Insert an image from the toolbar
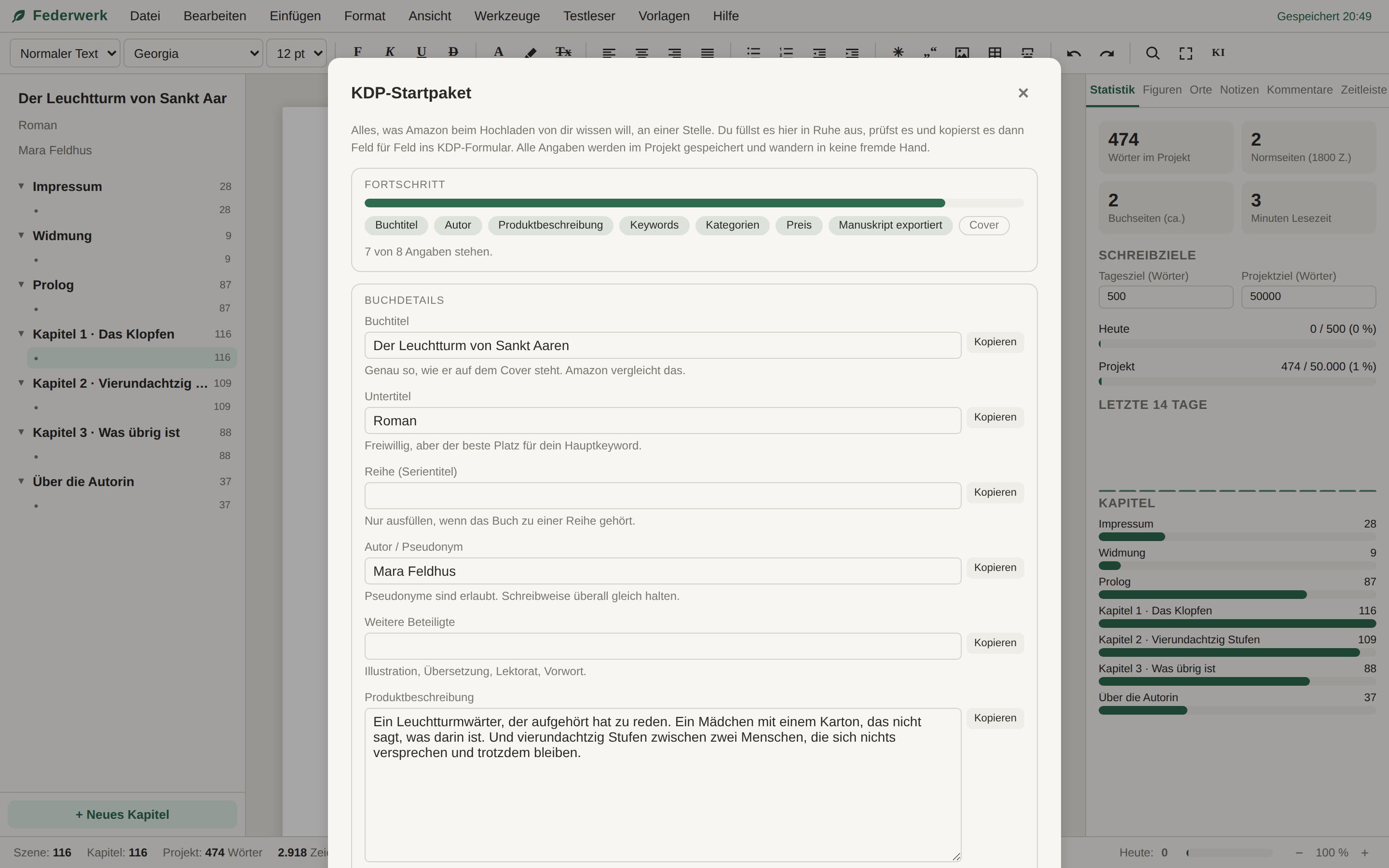 click(962, 53)
